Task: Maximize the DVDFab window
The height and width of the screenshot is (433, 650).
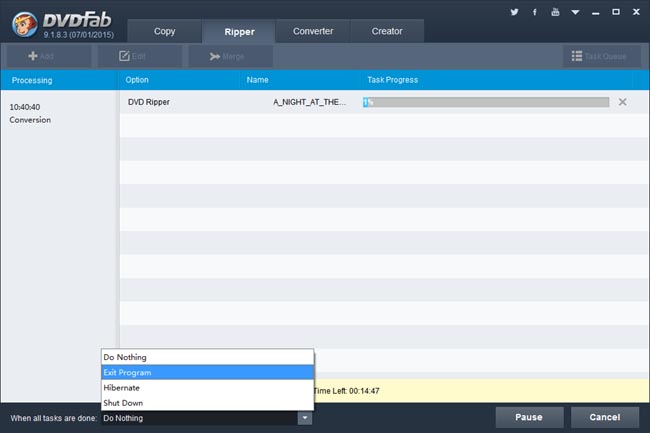Action: [x=616, y=12]
